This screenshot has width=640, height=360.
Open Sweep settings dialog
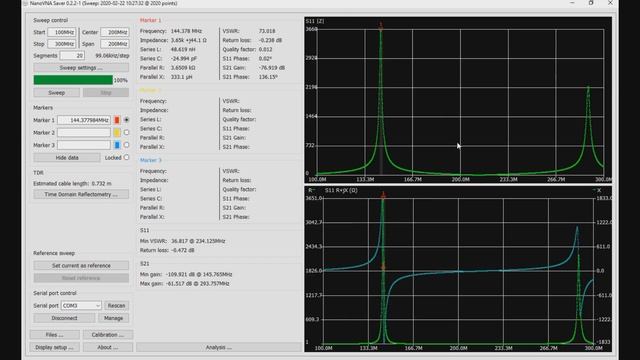[x=81, y=68]
